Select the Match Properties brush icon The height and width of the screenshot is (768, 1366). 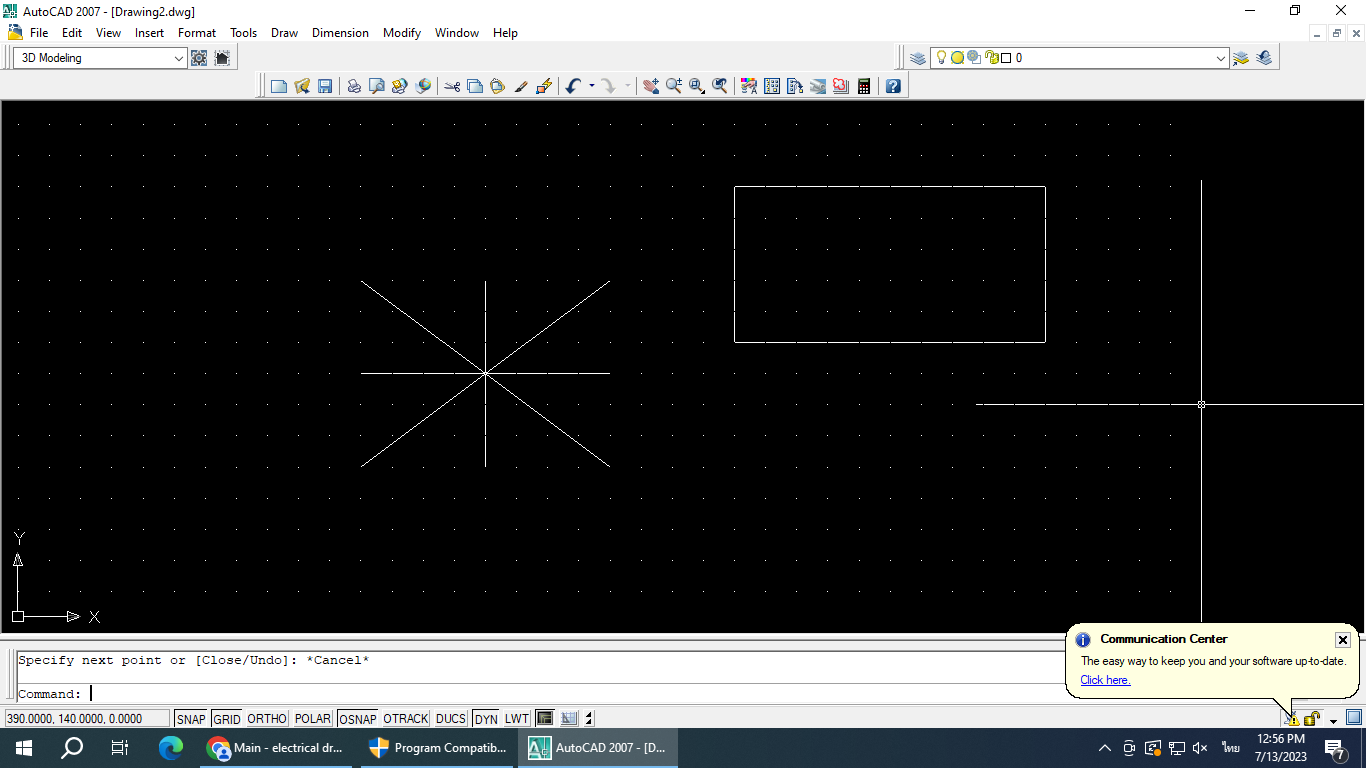click(520, 87)
